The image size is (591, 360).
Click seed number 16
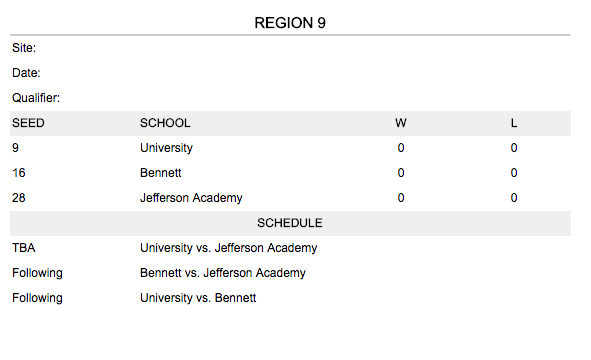[x=18, y=173]
